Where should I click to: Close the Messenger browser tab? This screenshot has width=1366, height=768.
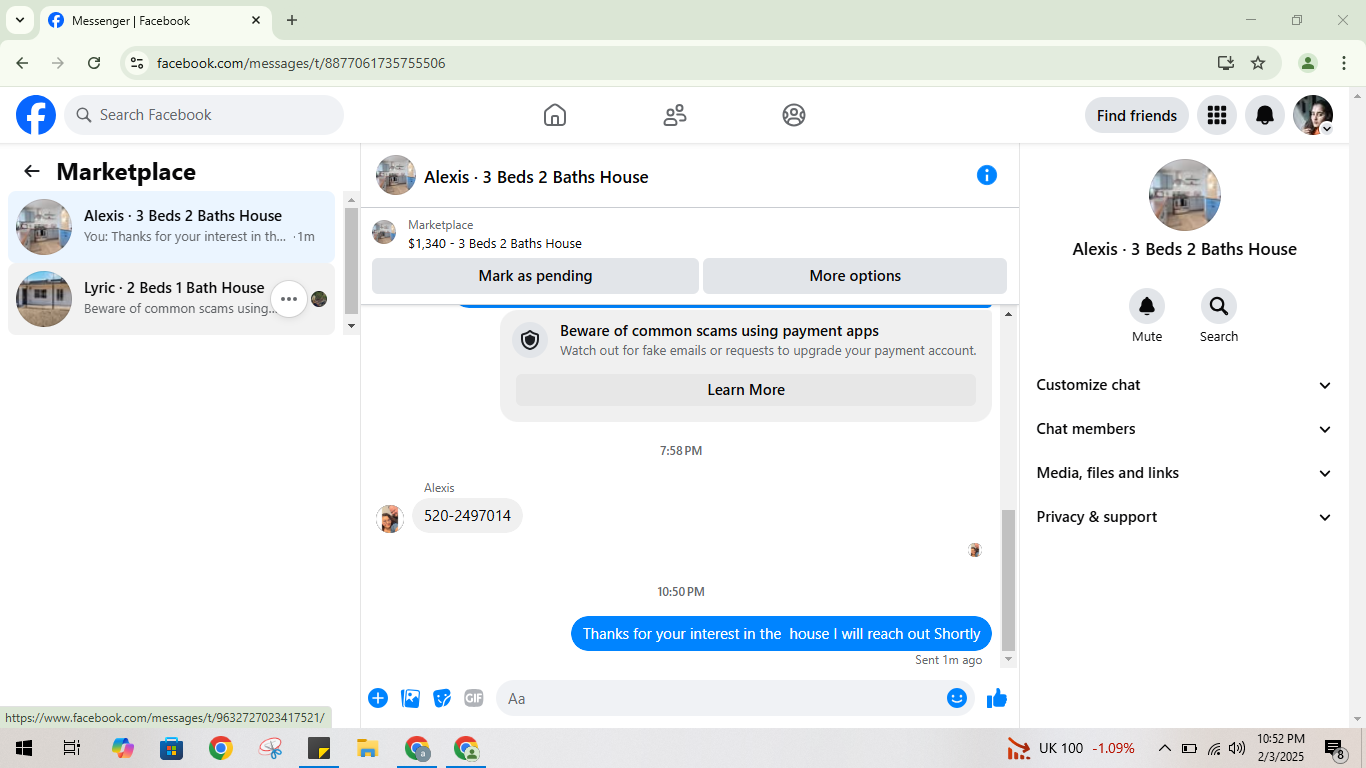256,20
